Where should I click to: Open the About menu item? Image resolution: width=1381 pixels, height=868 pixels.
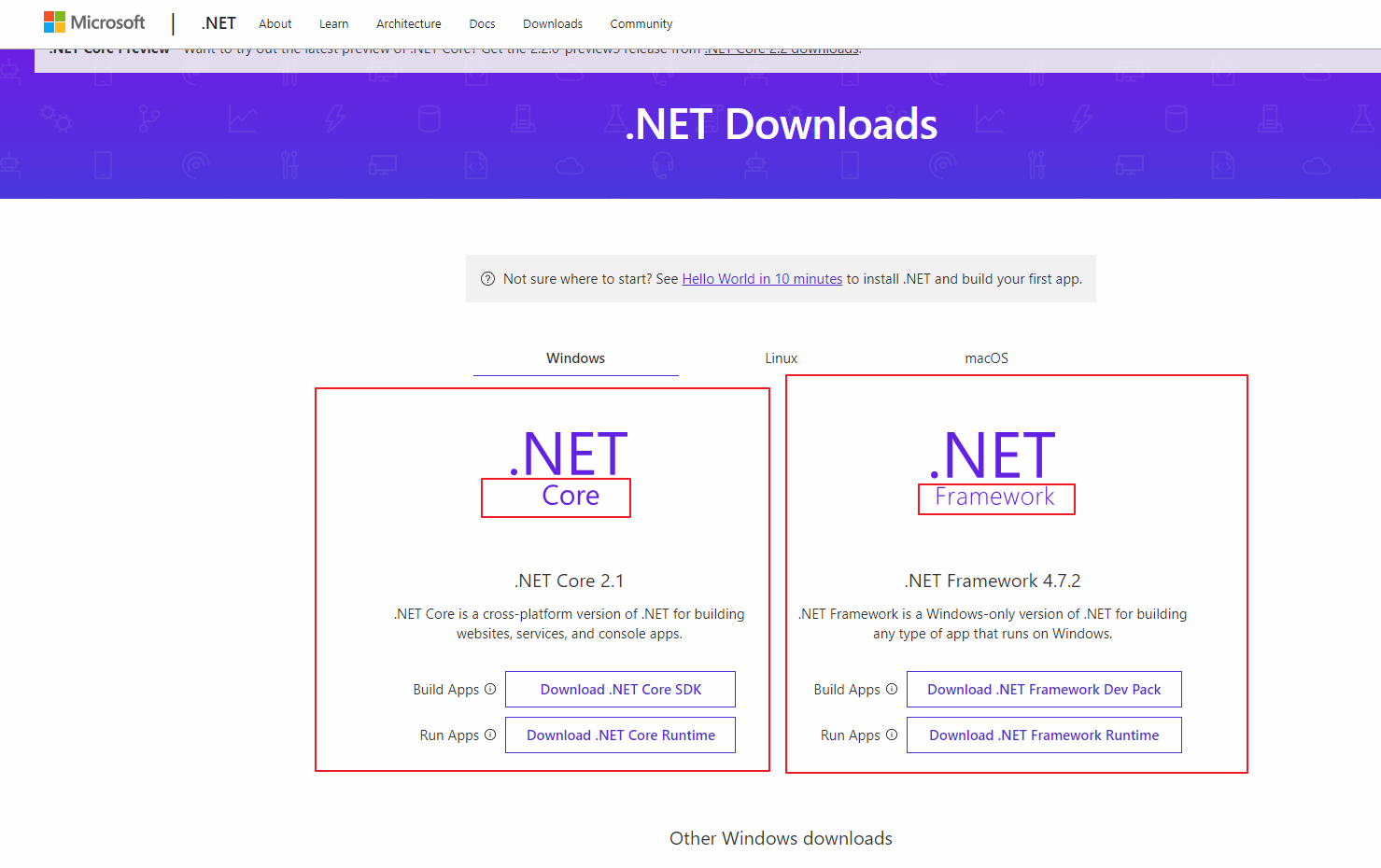tap(275, 23)
